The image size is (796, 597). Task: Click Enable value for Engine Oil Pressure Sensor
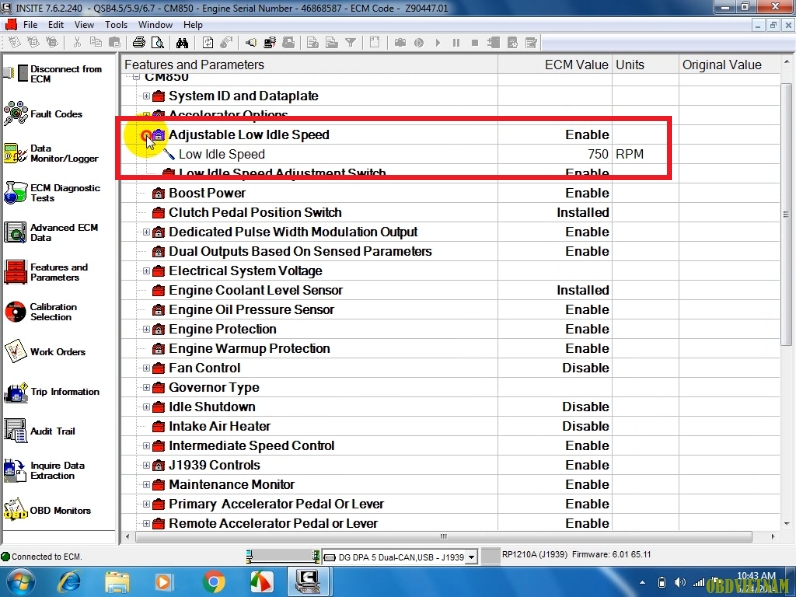587,310
